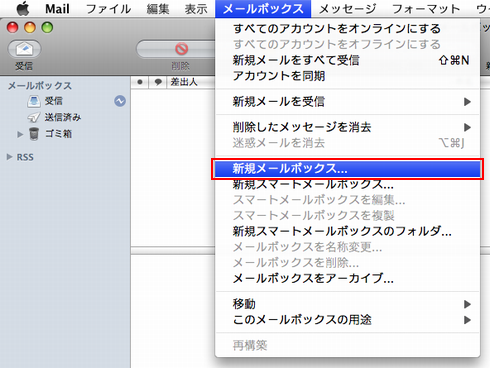Expand the RSS section triangle
Viewport: 490px width, 368px height.
click(x=10, y=157)
